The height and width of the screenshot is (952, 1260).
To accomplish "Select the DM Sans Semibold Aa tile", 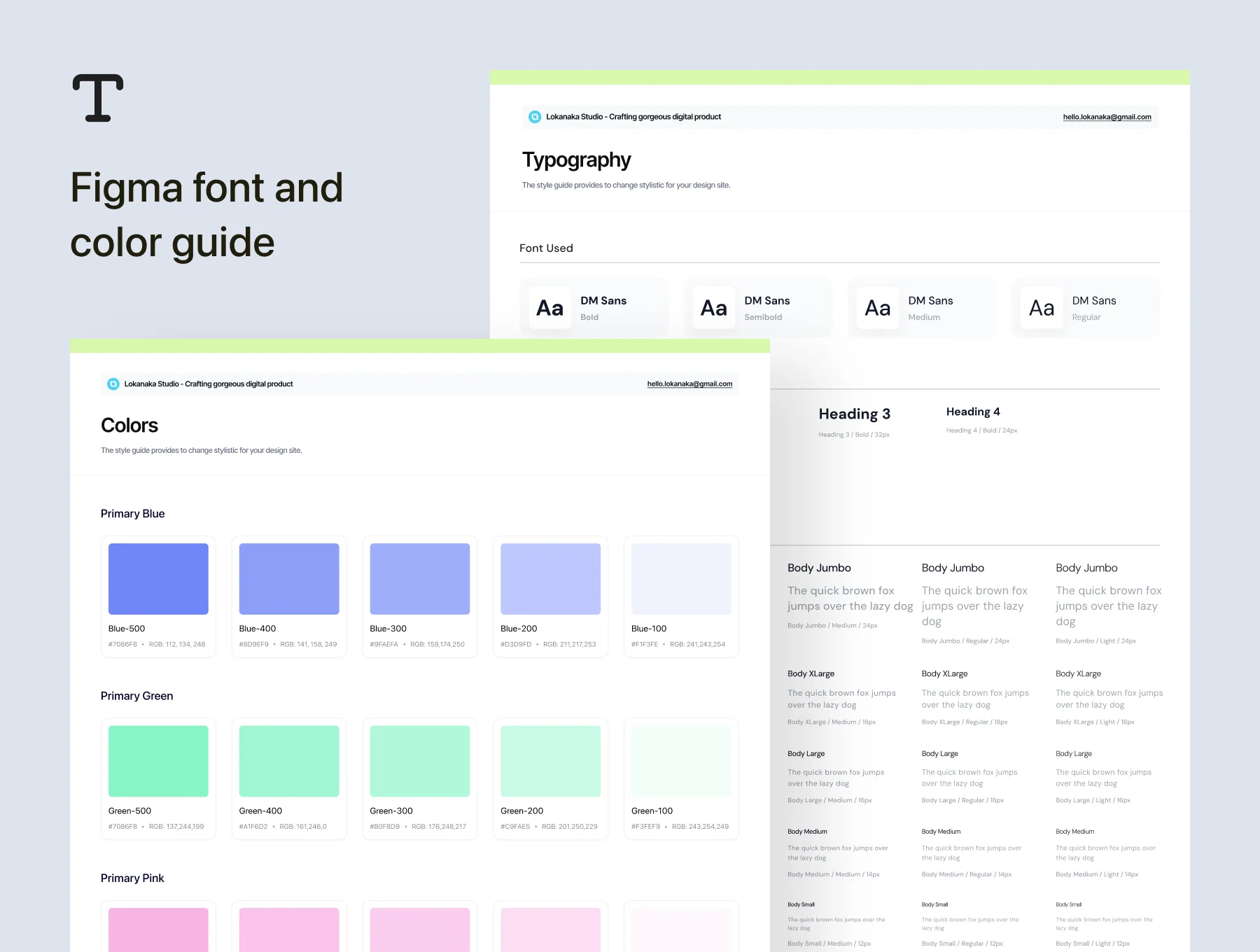I will 713,308.
